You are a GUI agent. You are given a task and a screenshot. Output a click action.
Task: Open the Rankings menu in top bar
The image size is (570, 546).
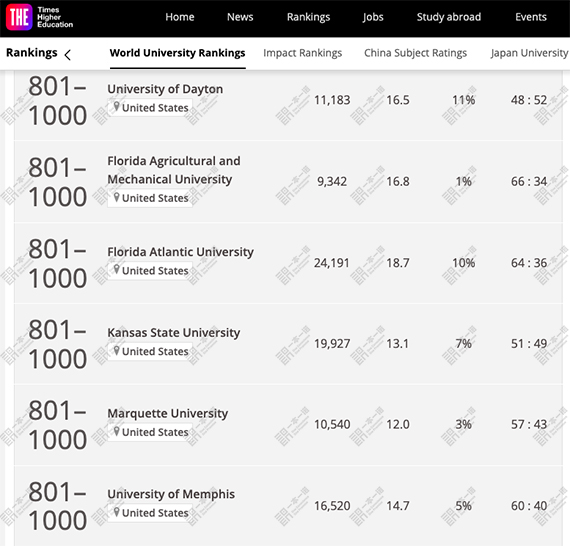(x=308, y=17)
